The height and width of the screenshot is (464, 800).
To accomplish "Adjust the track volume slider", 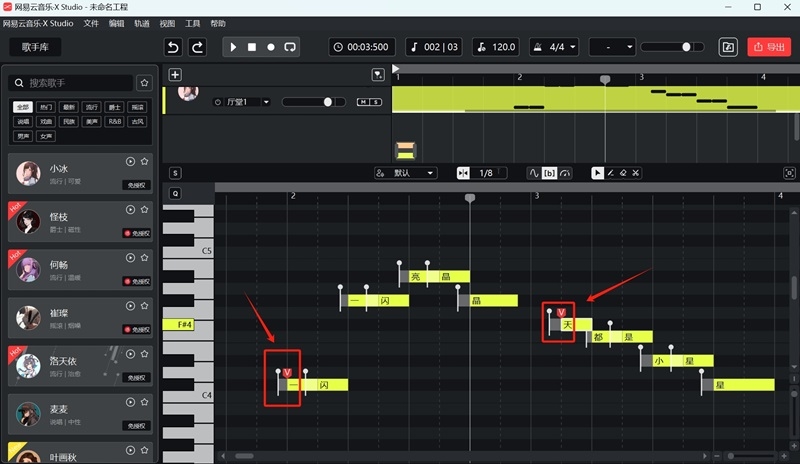I will (x=313, y=102).
